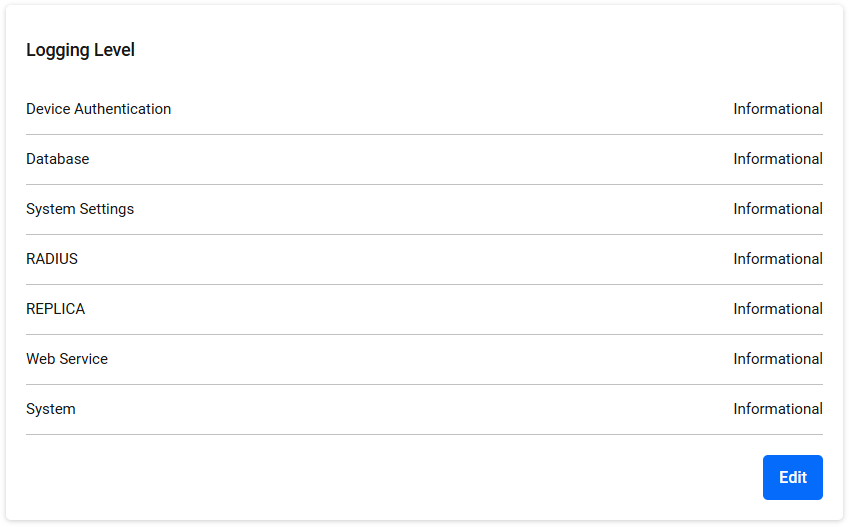Select the Device Authentication row label
849x527 pixels.
(99, 109)
